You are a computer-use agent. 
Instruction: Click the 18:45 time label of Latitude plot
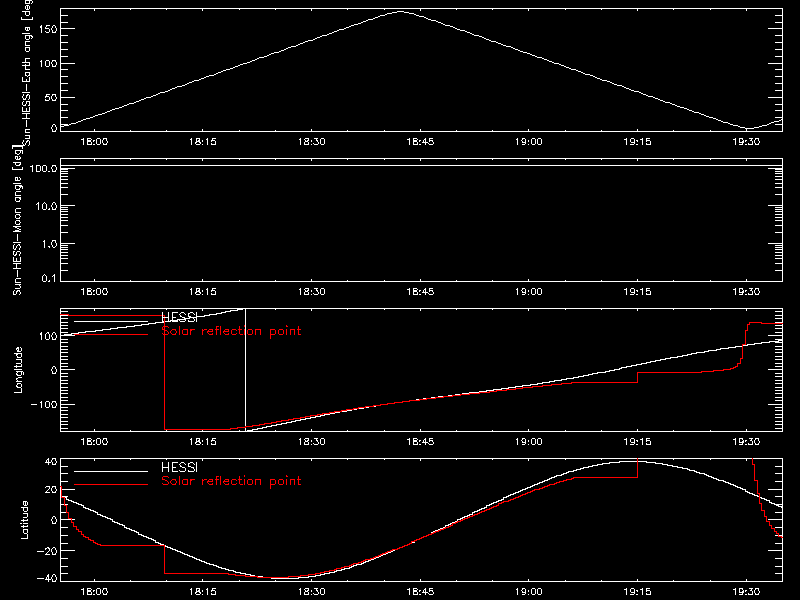pyautogui.click(x=420, y=592)
